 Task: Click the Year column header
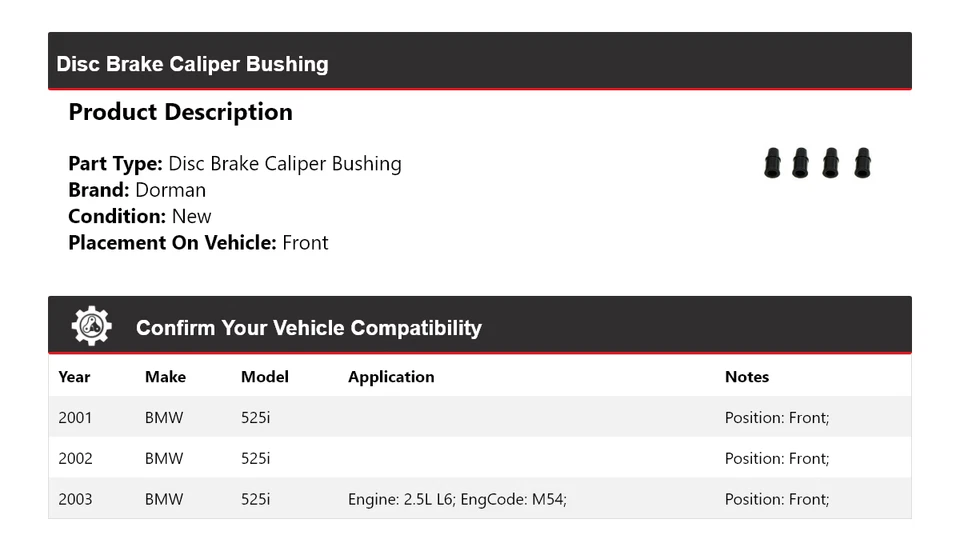point(74,377)
